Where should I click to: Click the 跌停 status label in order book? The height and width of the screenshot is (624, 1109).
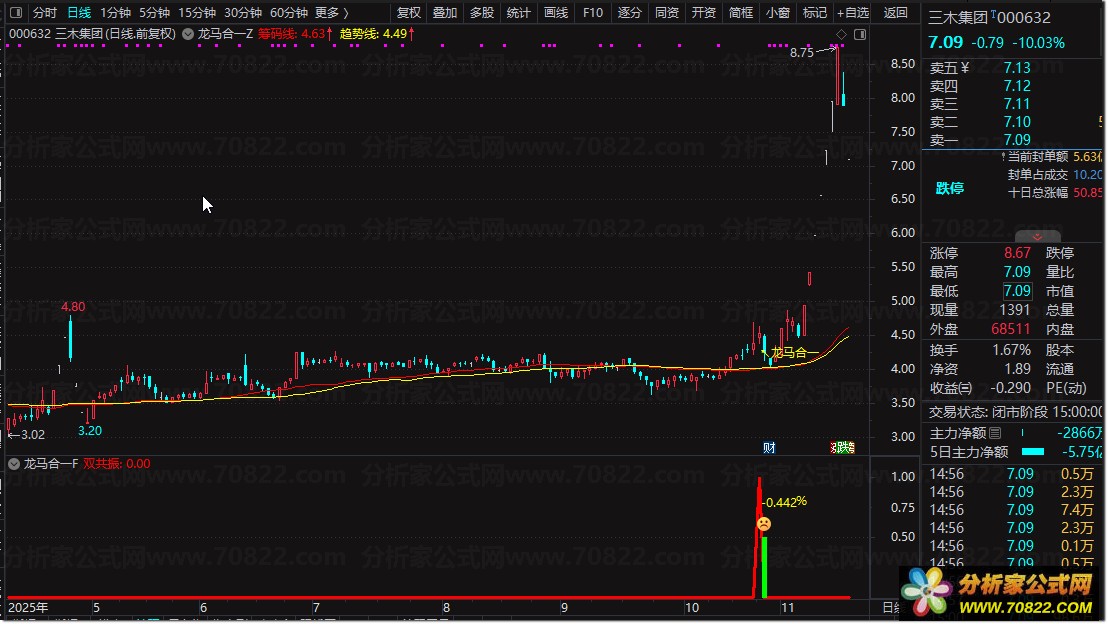pyautogui.click(x=950, y=188)
